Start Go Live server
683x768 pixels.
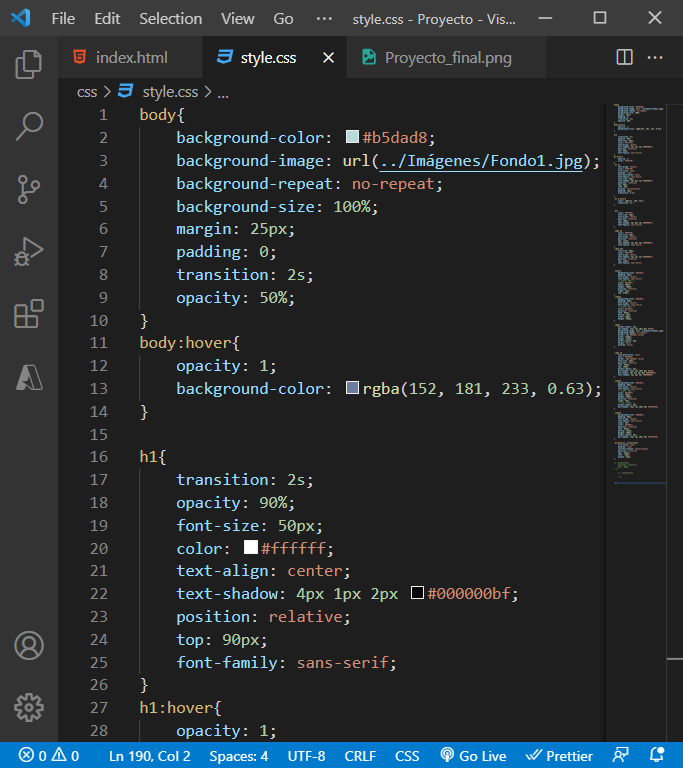point(473,756)
